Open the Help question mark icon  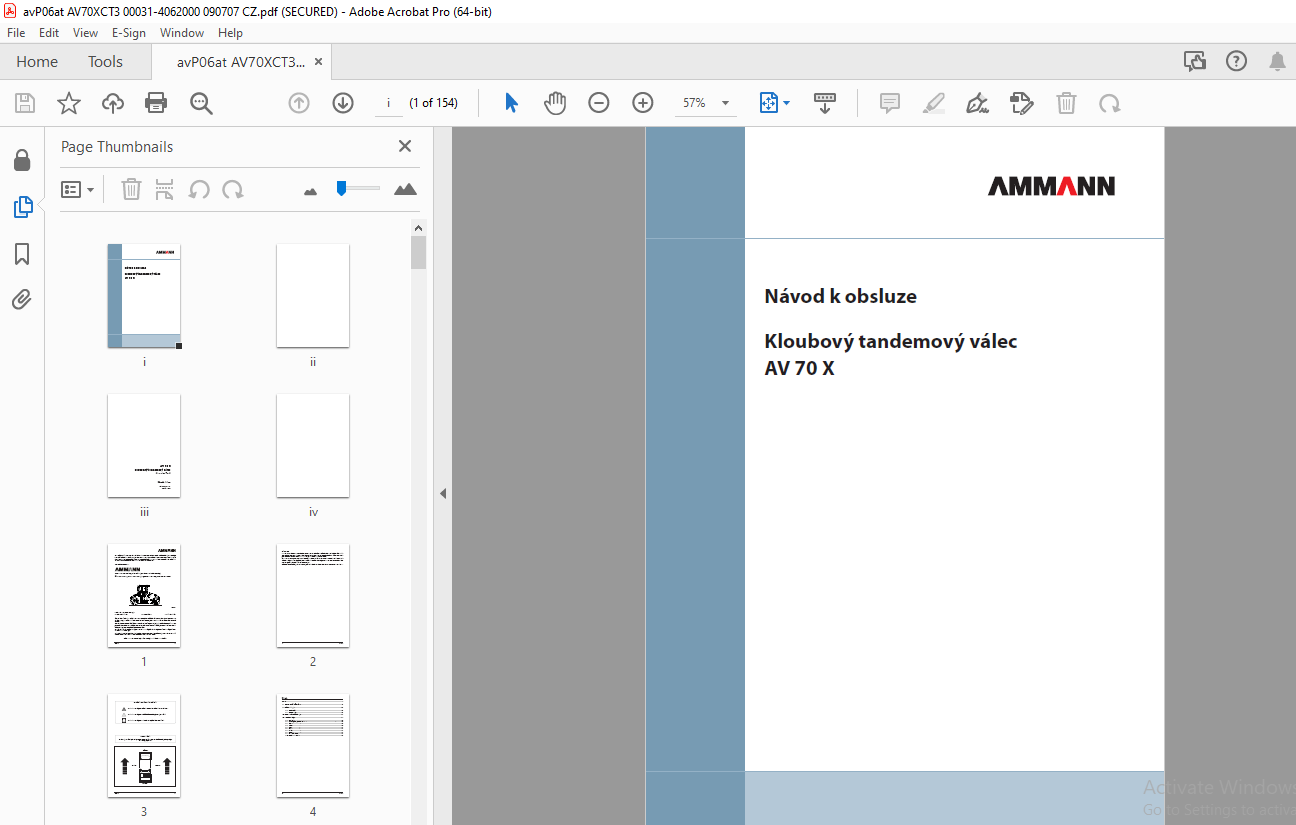pyautogui.click(x=1236, y=61)
